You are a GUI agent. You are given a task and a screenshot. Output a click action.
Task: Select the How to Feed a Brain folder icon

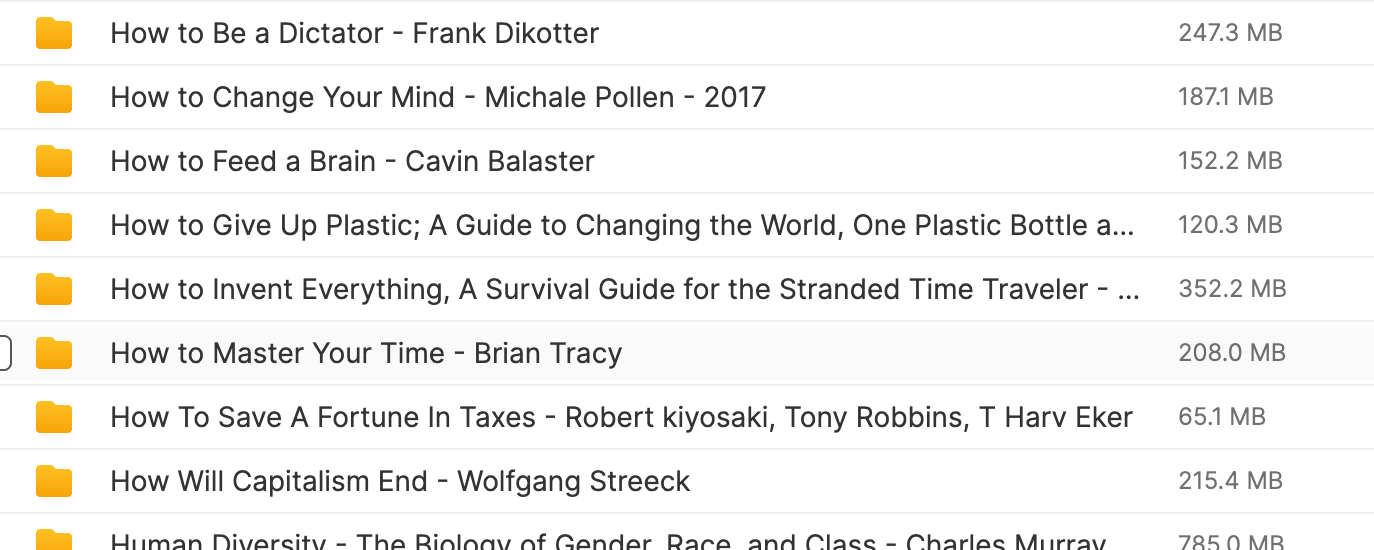[54, 161]
